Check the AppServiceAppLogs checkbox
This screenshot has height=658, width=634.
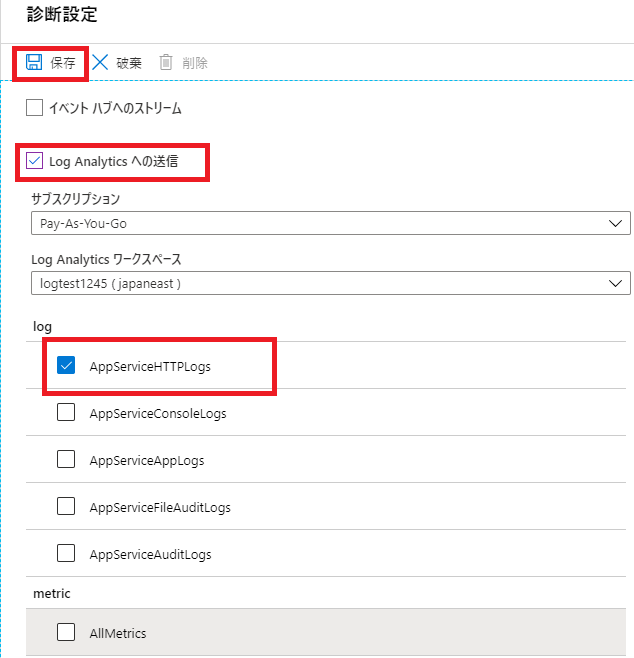[x=66, y=459]
